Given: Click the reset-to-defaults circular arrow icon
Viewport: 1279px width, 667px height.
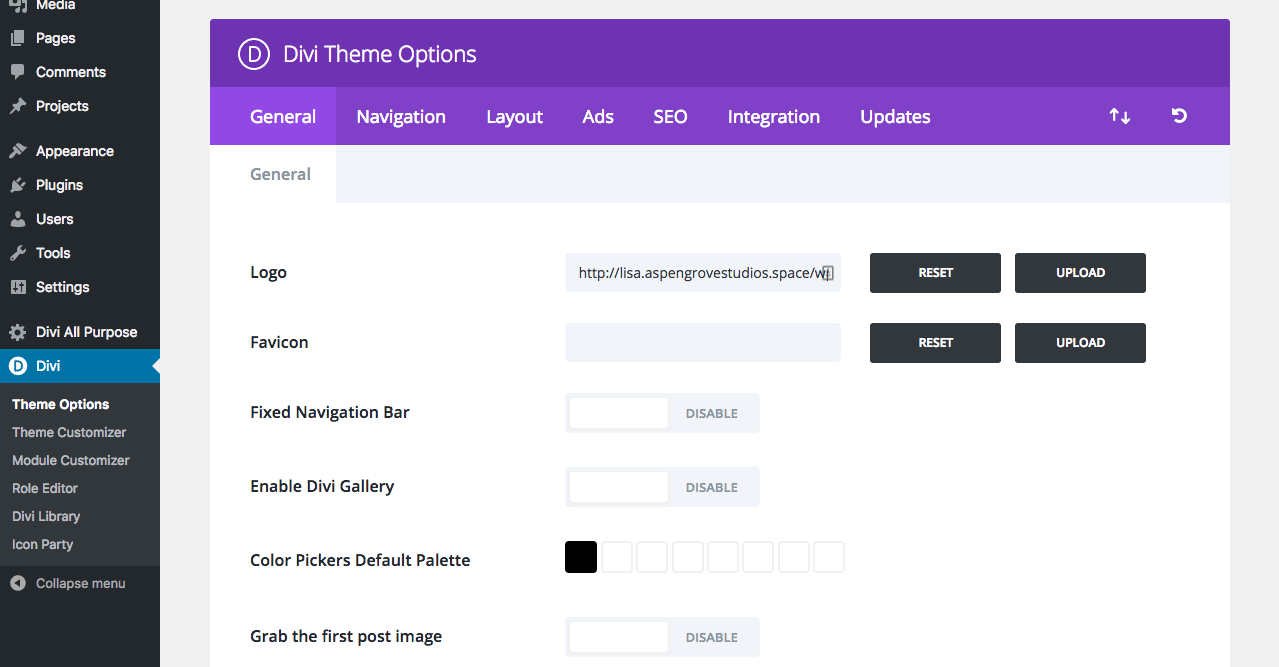Looking at the screenshot, I should (1179, 116).
